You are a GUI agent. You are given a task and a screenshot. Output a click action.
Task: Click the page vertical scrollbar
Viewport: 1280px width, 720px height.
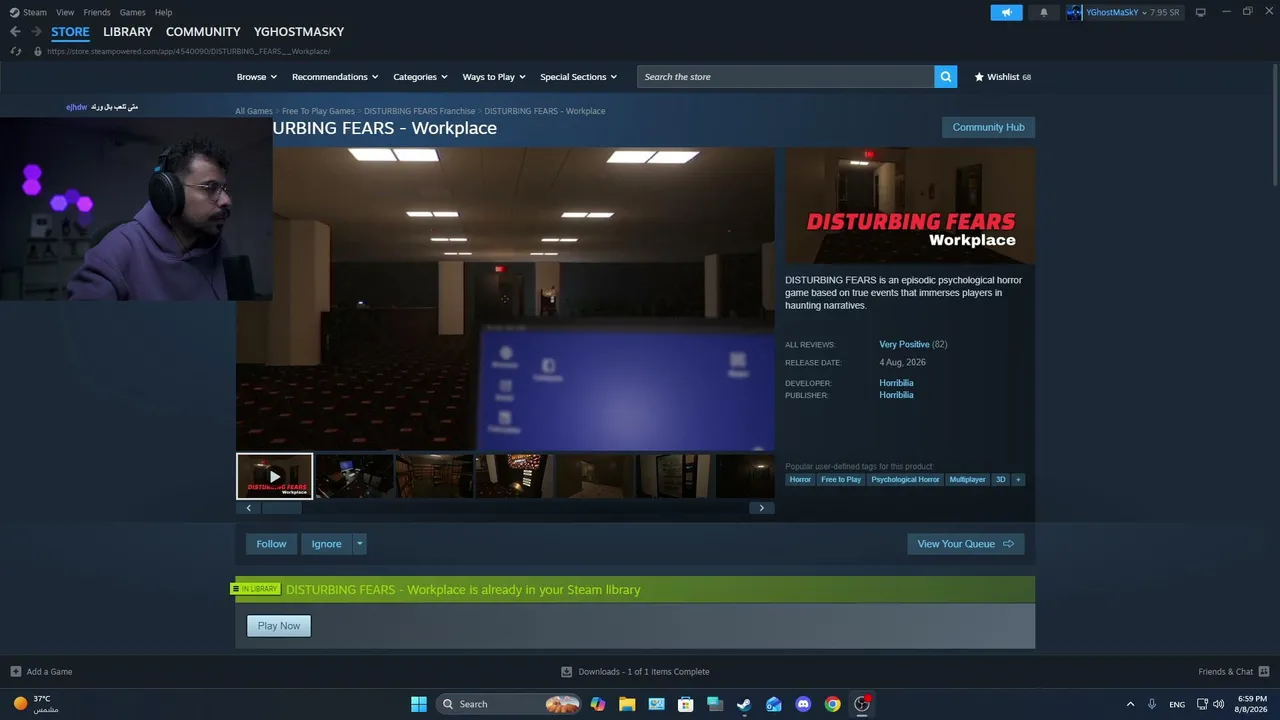[x=1274, y=125]
